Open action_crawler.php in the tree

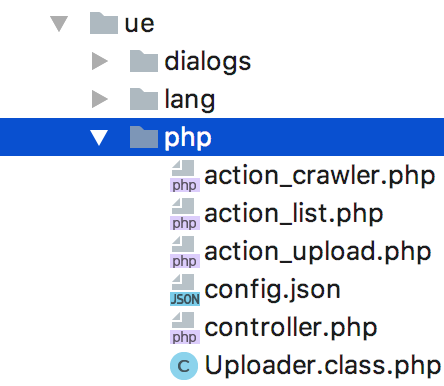pyautogui.click(x=319, y=176)
